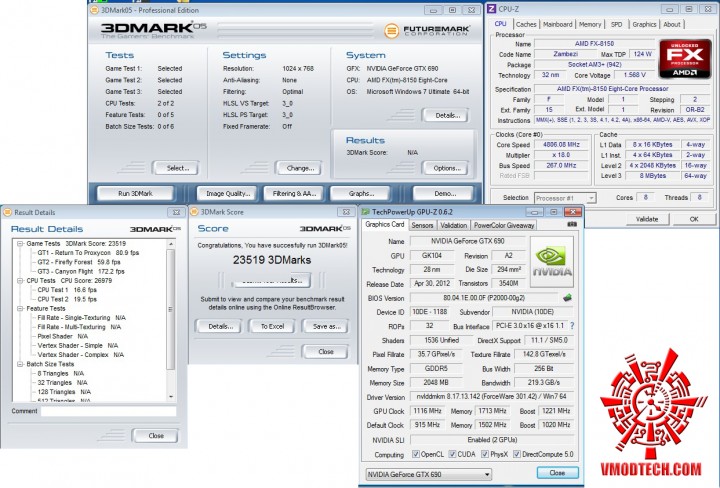
Task: Click the Result Details scrollbar down arrow
Action: click(x=171, y=397)
